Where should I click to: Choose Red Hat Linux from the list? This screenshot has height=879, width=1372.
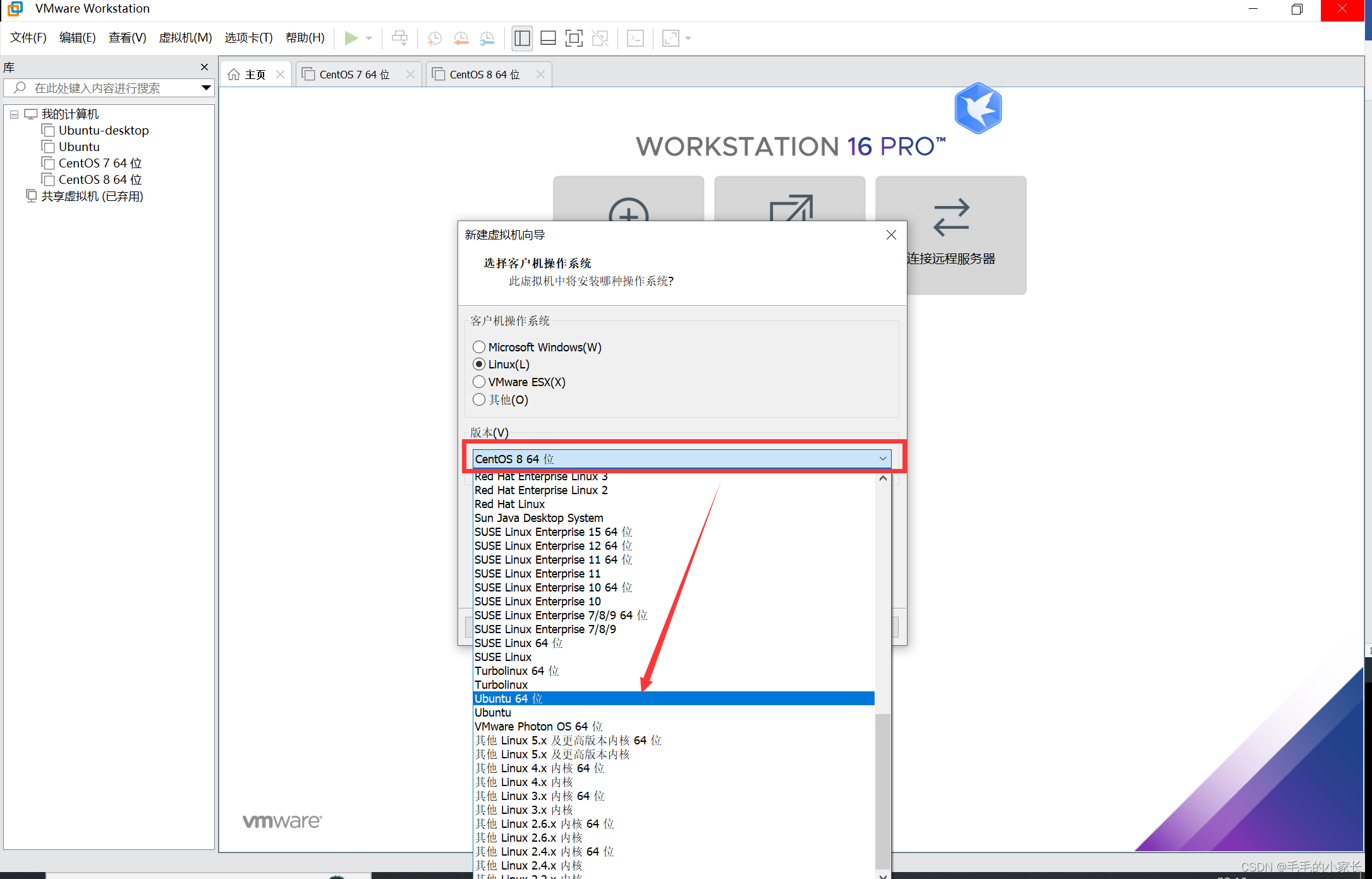click(674, 504)
